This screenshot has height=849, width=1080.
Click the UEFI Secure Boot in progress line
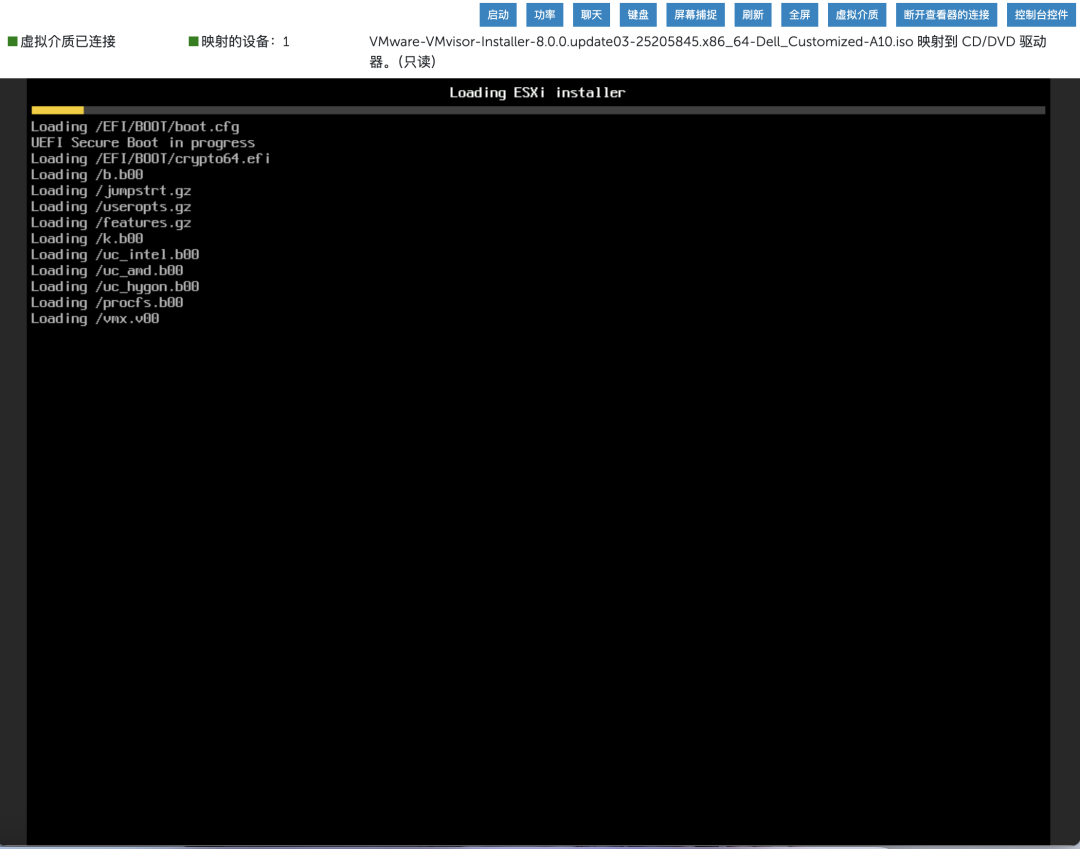pos(143,143)
